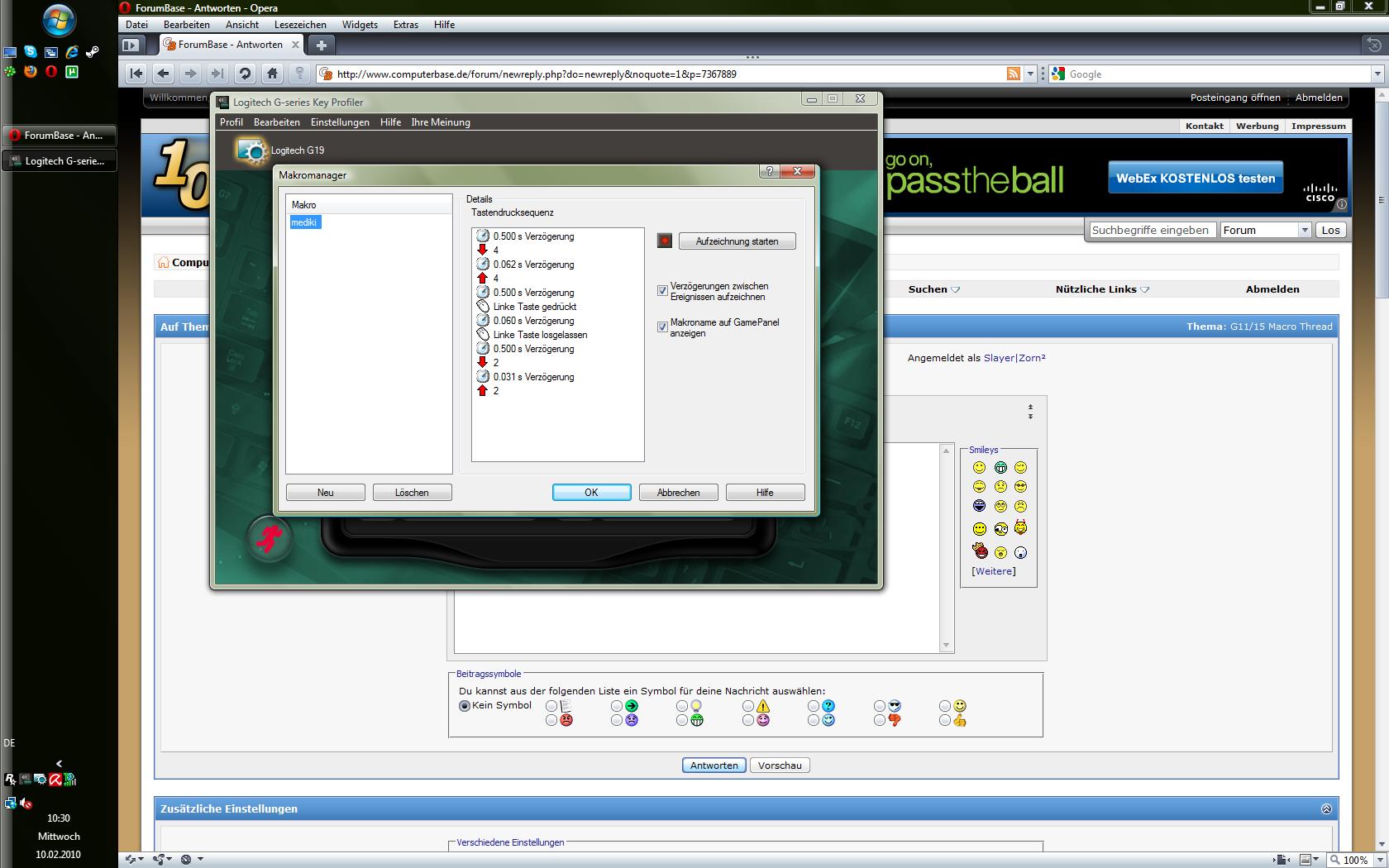
Task: Click muted volume tray icon
Action: tap(26, 803)
